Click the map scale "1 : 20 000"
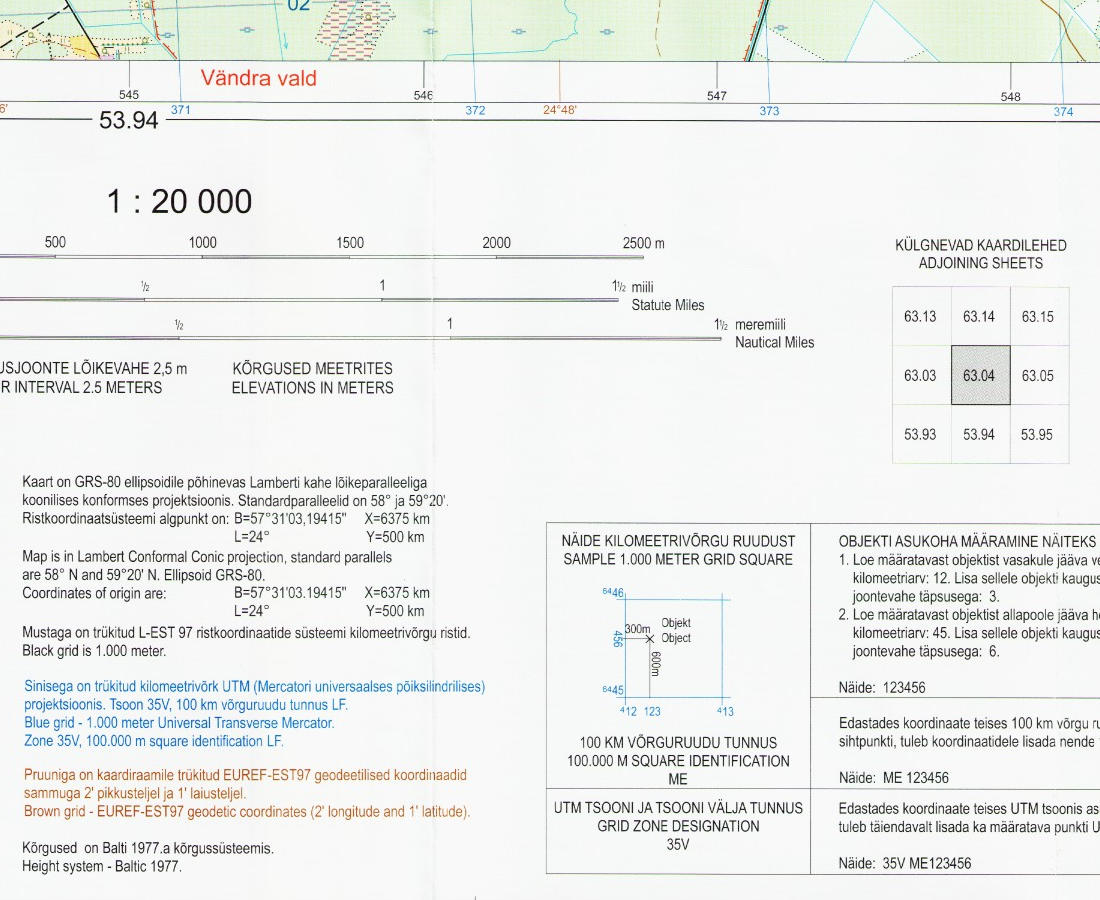 tap(180, 202)
